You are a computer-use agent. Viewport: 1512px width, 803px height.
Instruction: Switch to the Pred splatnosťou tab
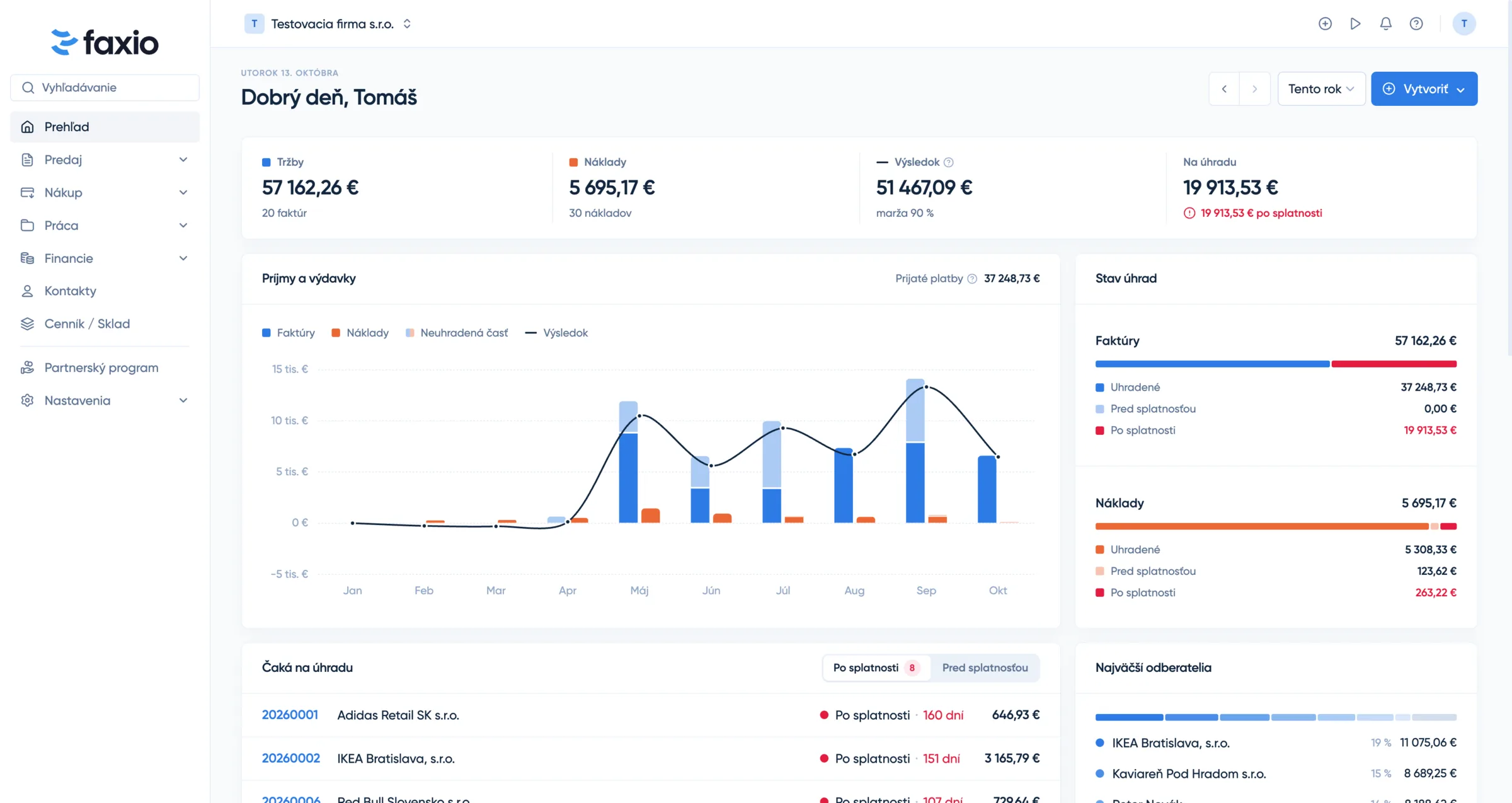click(x=985, y=667)
